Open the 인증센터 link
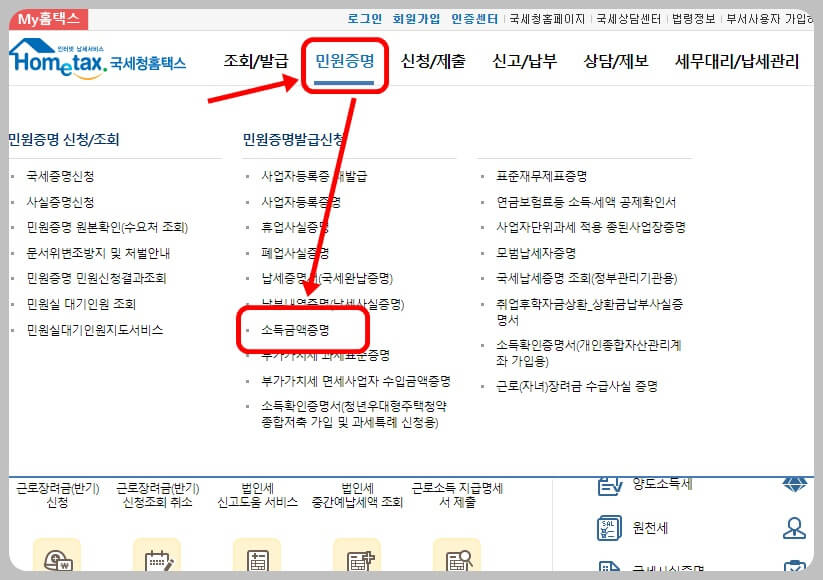823x580 pixels. 474,19
